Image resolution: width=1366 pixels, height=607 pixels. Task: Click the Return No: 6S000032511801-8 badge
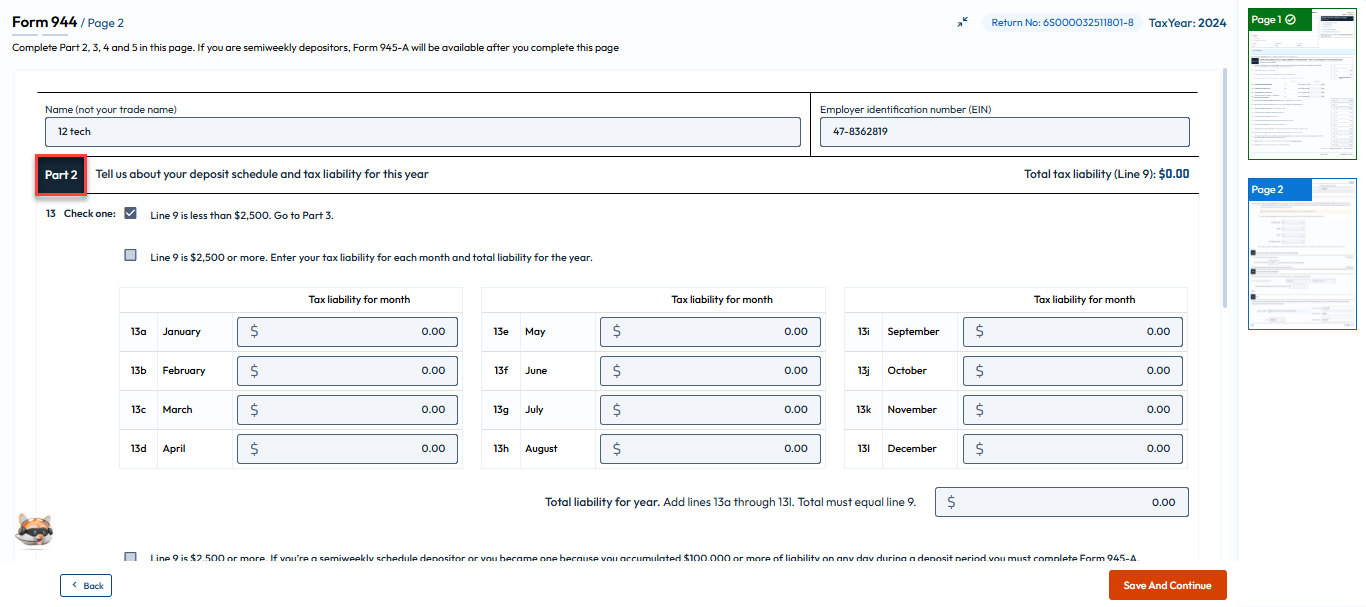click(x=1062, y=22)
